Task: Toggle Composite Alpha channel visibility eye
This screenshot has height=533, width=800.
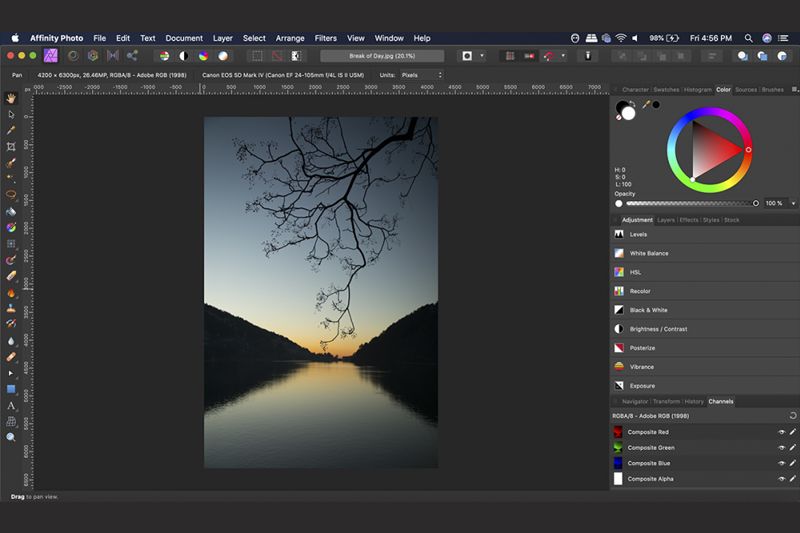Action: [781, 479]
